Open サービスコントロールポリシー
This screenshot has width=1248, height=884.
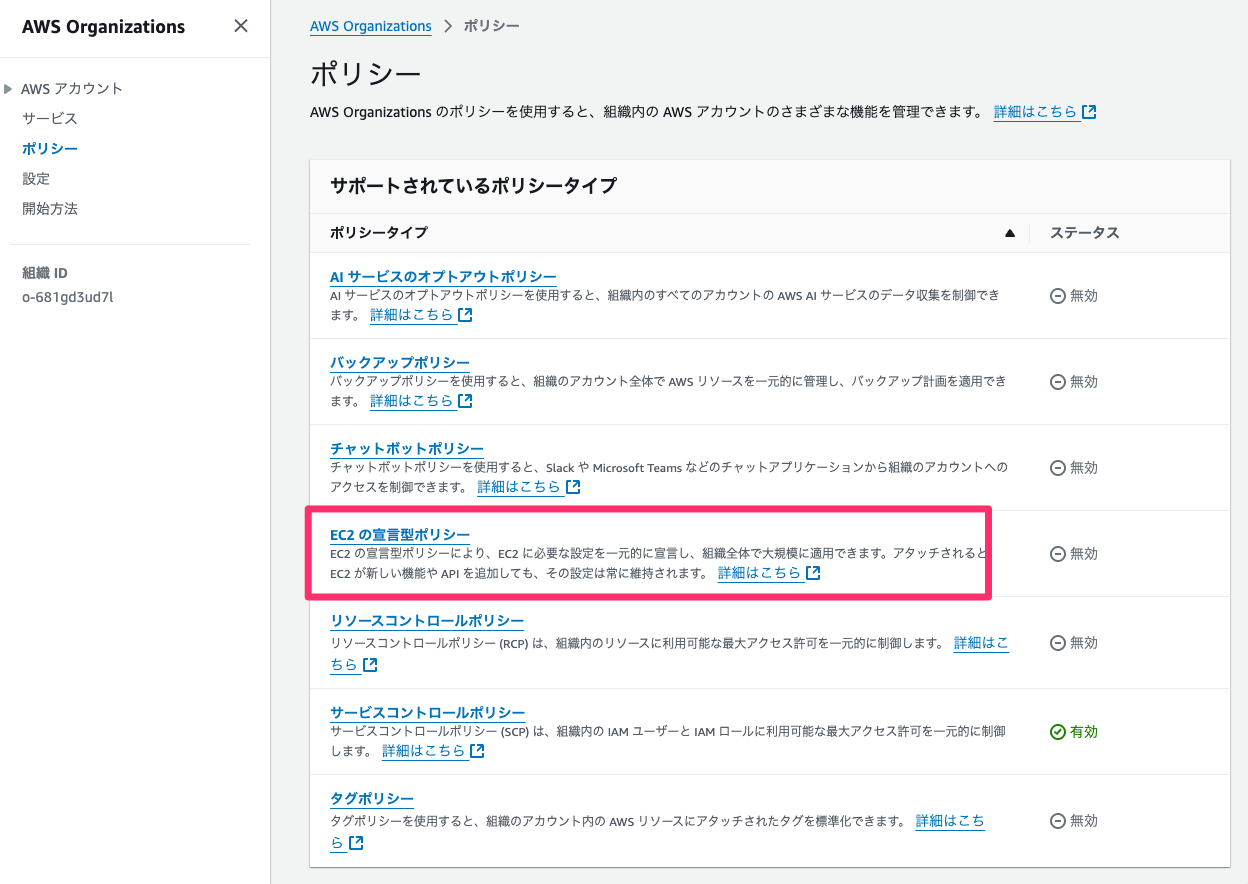[428, 712]
